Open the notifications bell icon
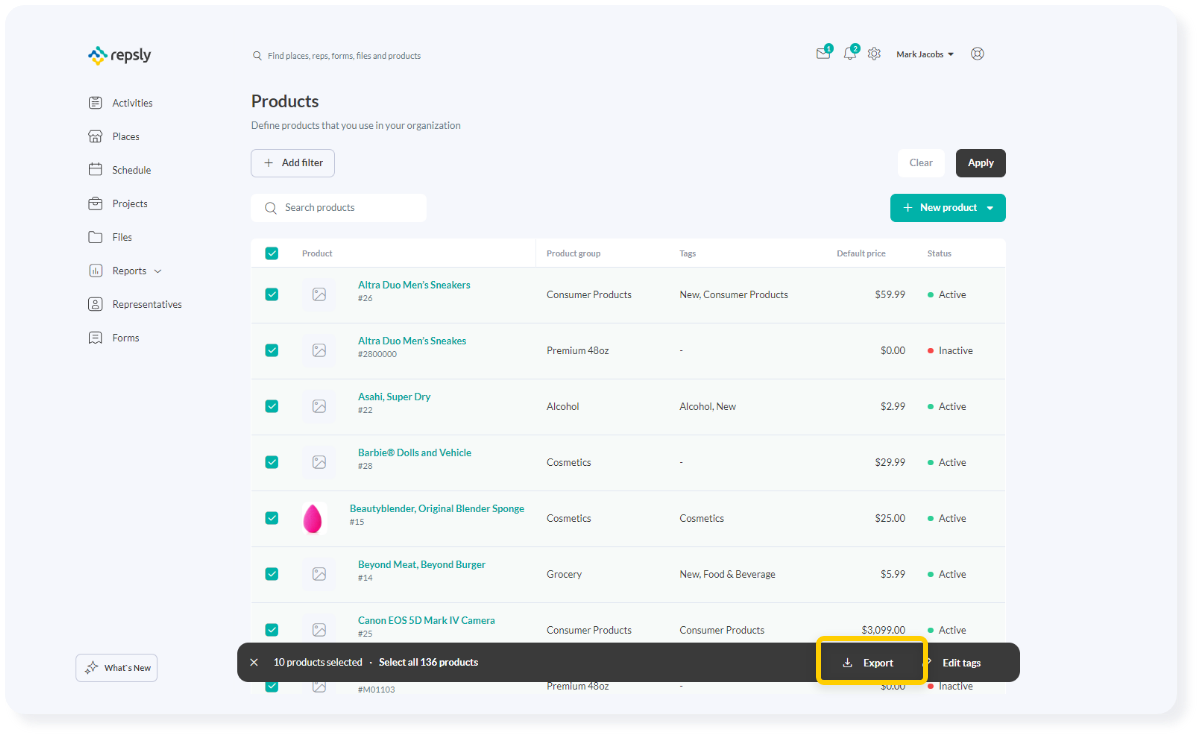The height and width of the screenshot is (739, 1202). tap(850, 54)
